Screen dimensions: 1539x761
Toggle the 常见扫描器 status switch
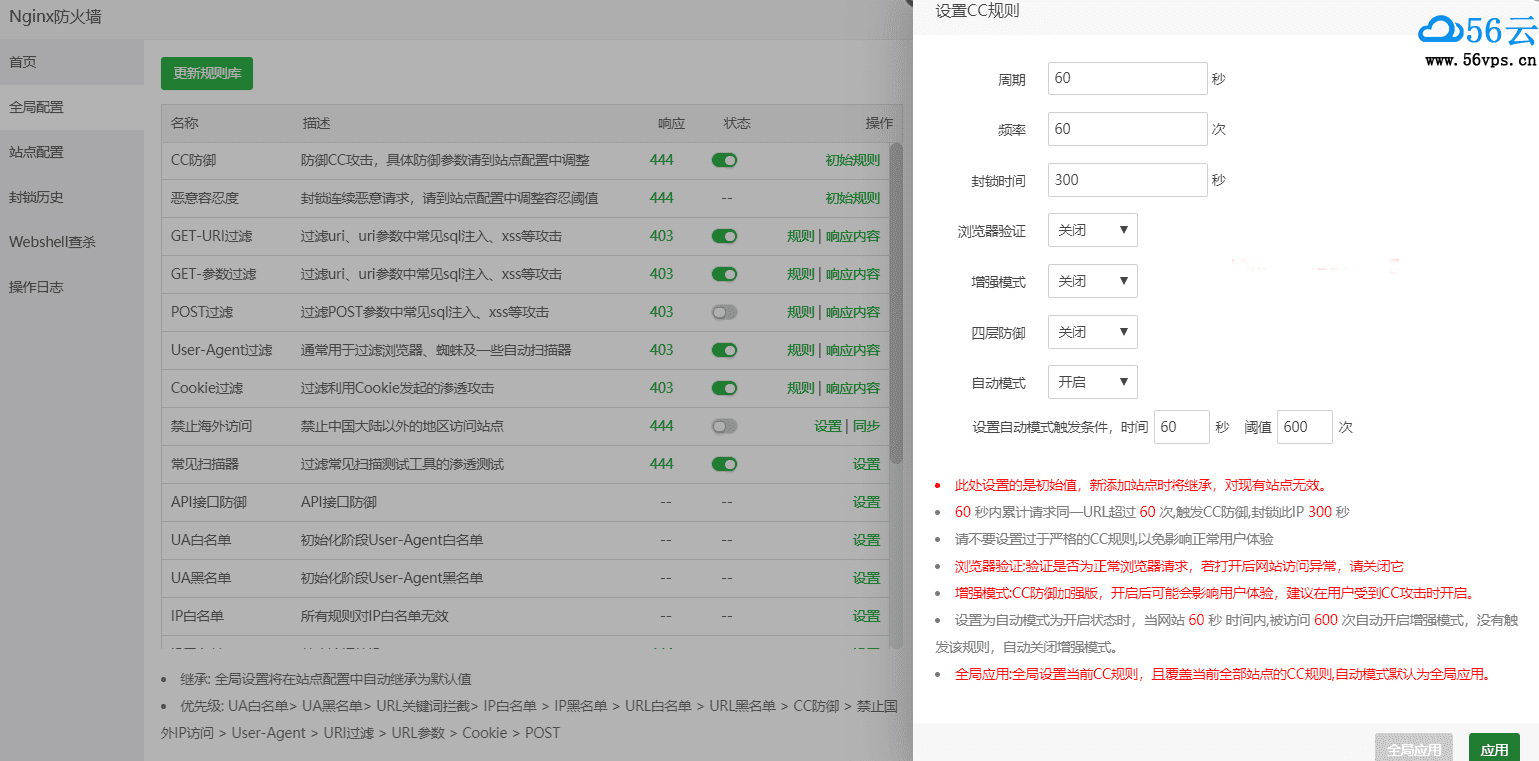tap(724, 464)
